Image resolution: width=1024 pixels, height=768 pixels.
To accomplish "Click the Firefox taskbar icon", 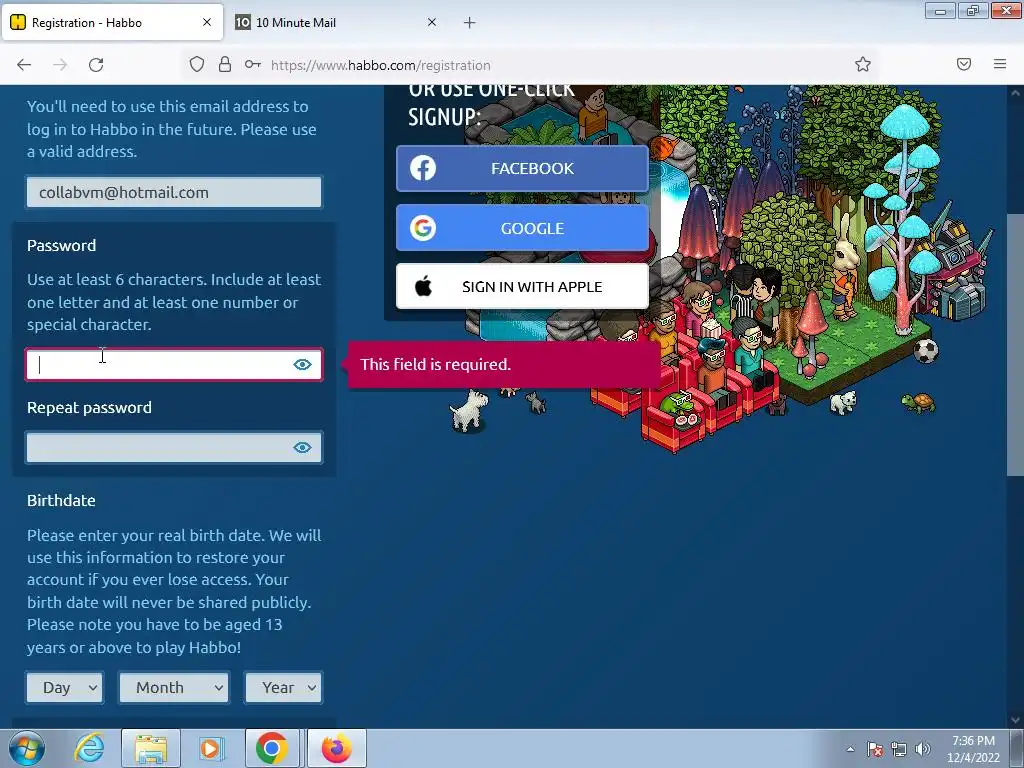I will coord(336,748).
